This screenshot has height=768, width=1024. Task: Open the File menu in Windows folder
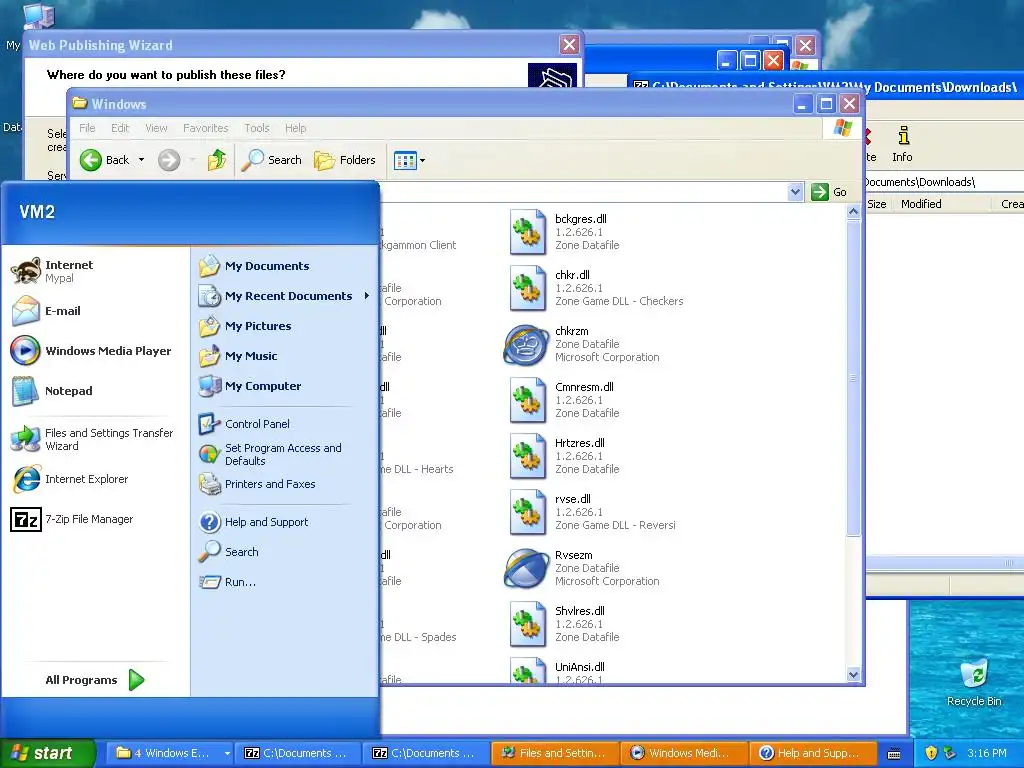pos(87,128)
